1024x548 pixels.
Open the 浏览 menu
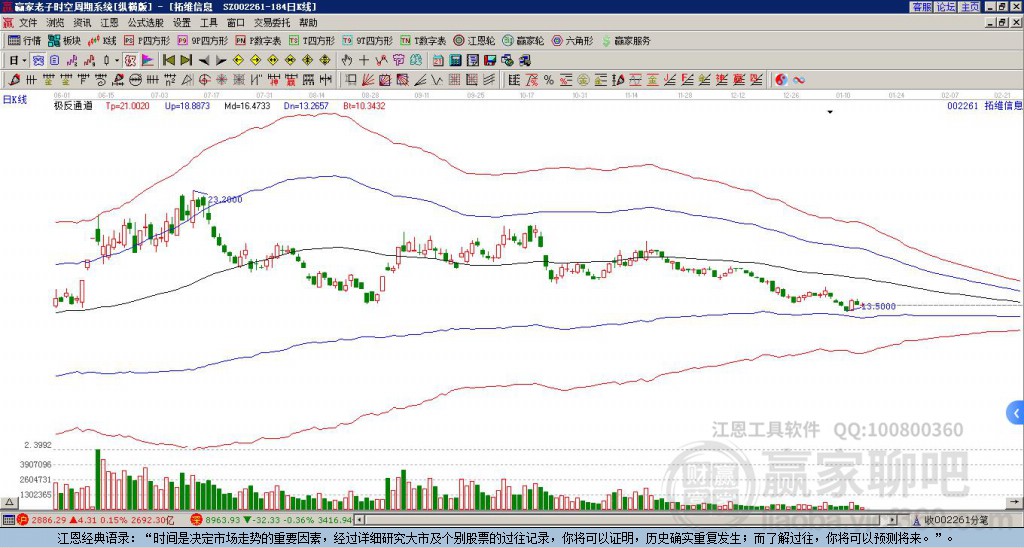tap(56, 23)
